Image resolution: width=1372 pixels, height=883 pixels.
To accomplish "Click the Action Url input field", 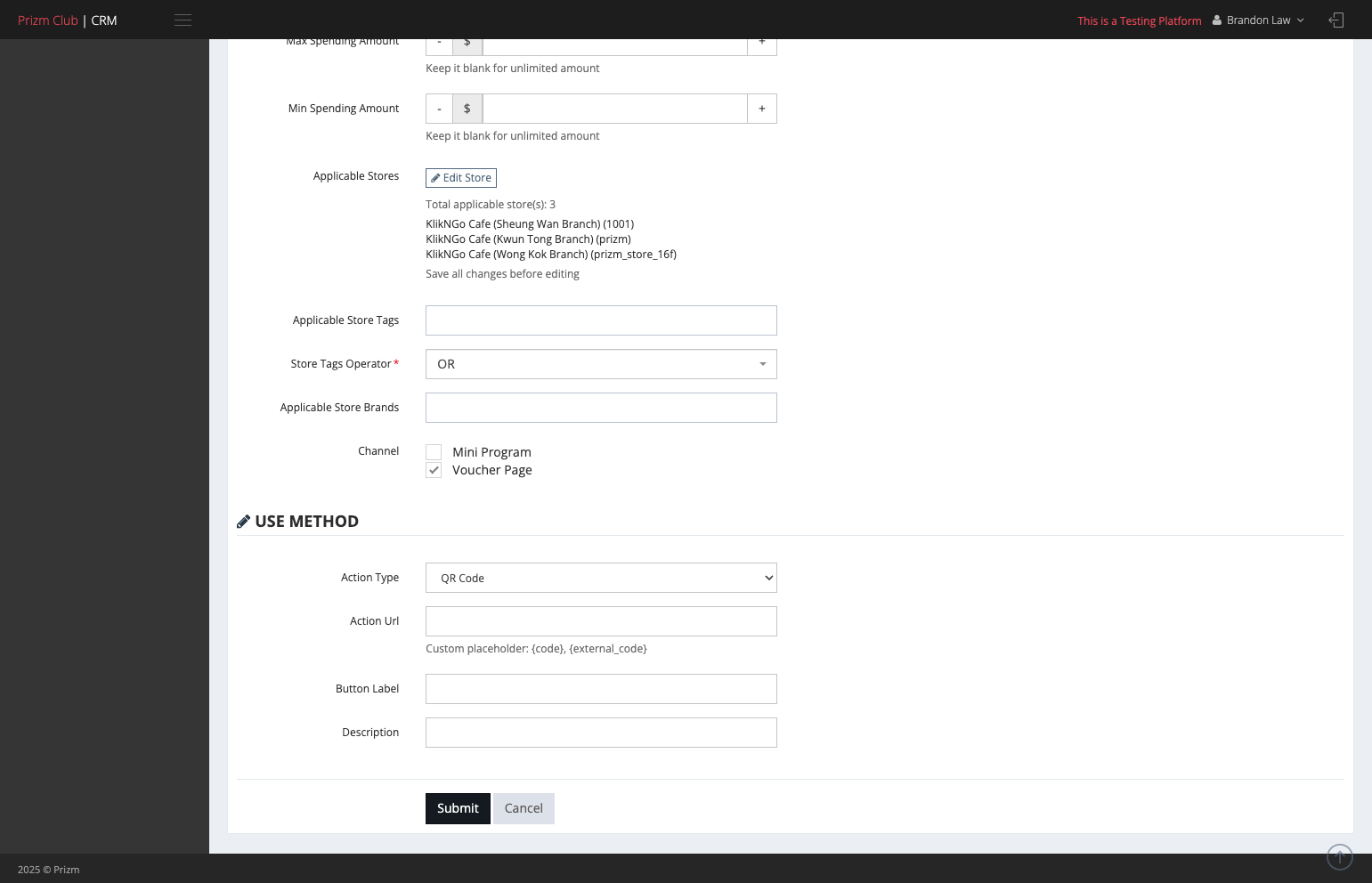I will pyautogui.click(x=601, y=621).
